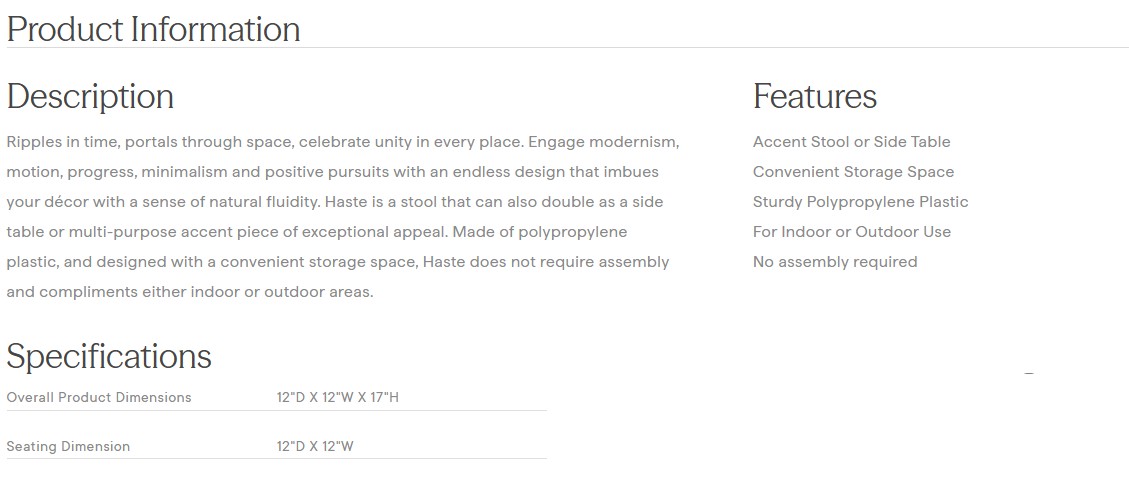Image resolution: width=1129 pixels, height=490 pixels.
Task: Click the 'For Indoor or Outdoor Use' feature
Action: pyautogui.click(x=851, y=232)
